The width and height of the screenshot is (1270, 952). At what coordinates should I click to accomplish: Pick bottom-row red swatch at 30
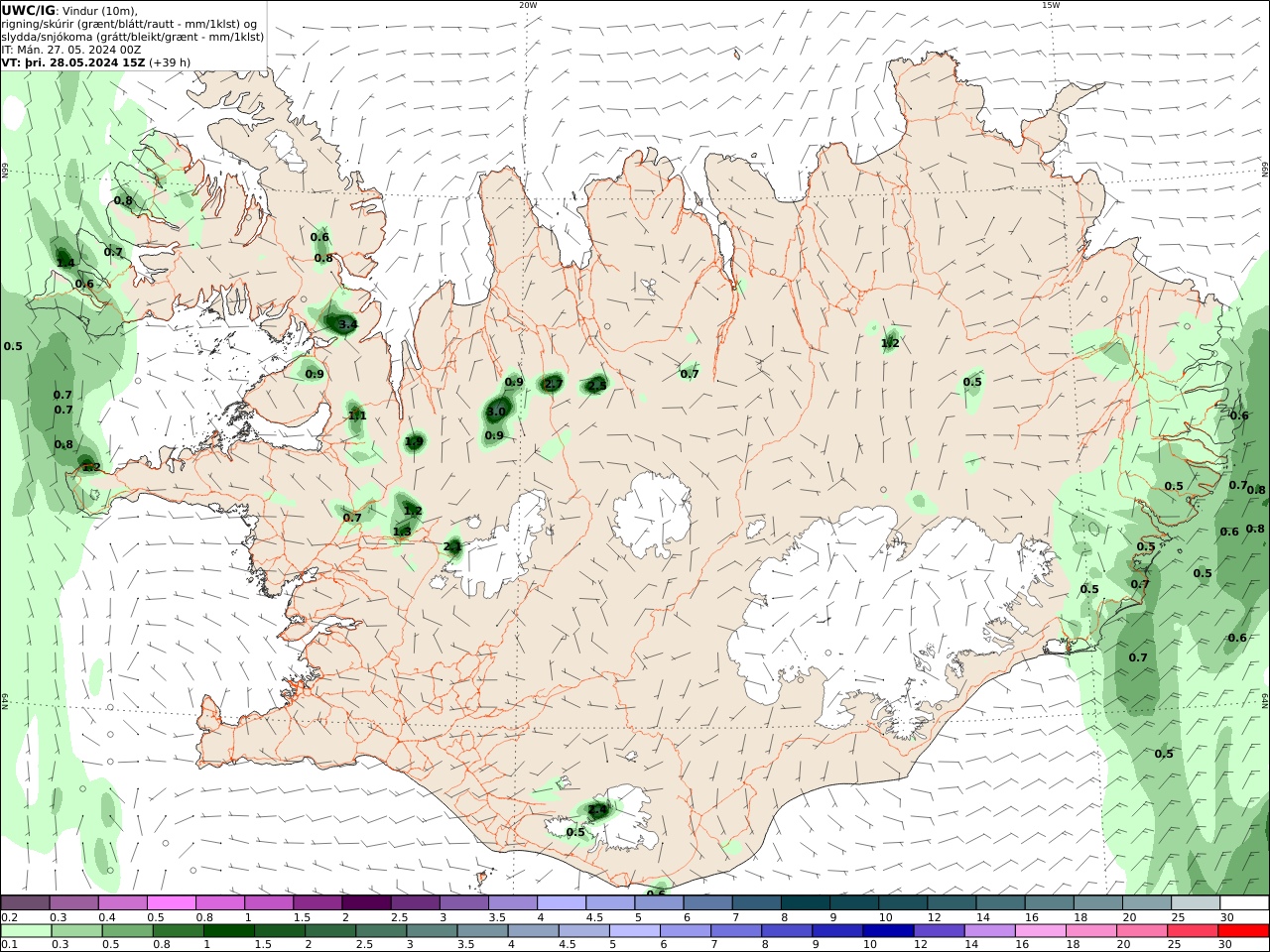[1244, 930]
